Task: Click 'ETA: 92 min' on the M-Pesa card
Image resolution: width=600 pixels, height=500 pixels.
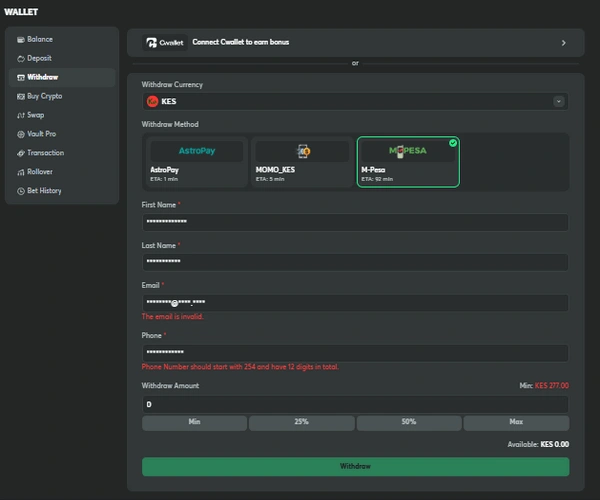Action: point(377,179)
